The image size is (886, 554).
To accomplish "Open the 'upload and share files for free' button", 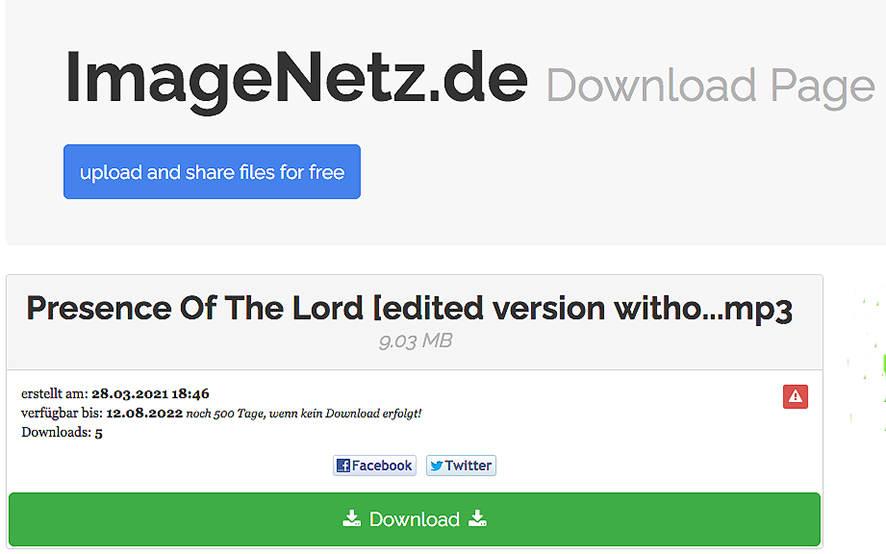I will (212, 171).
